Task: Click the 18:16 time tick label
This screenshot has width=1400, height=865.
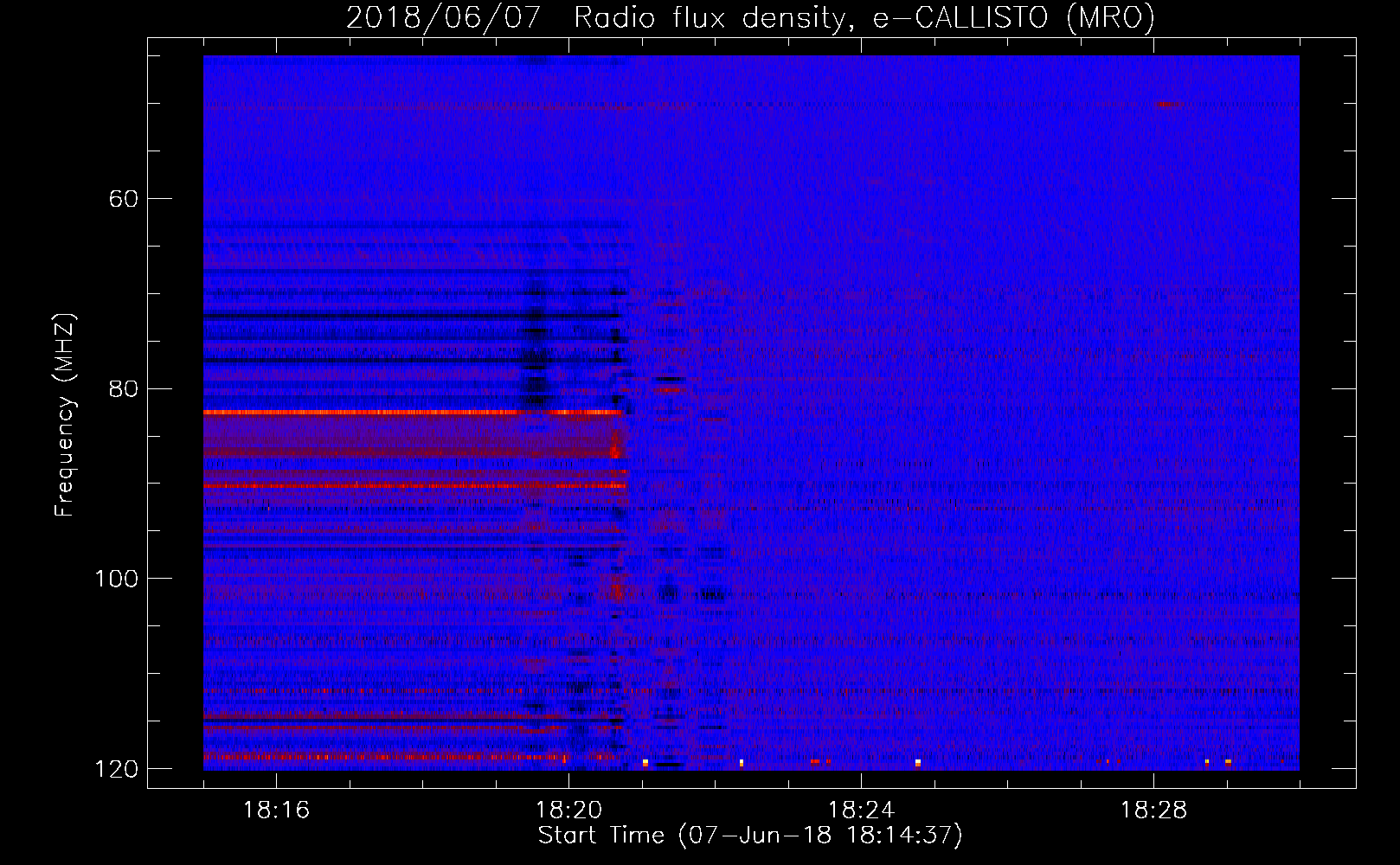Action: (276, 810)
